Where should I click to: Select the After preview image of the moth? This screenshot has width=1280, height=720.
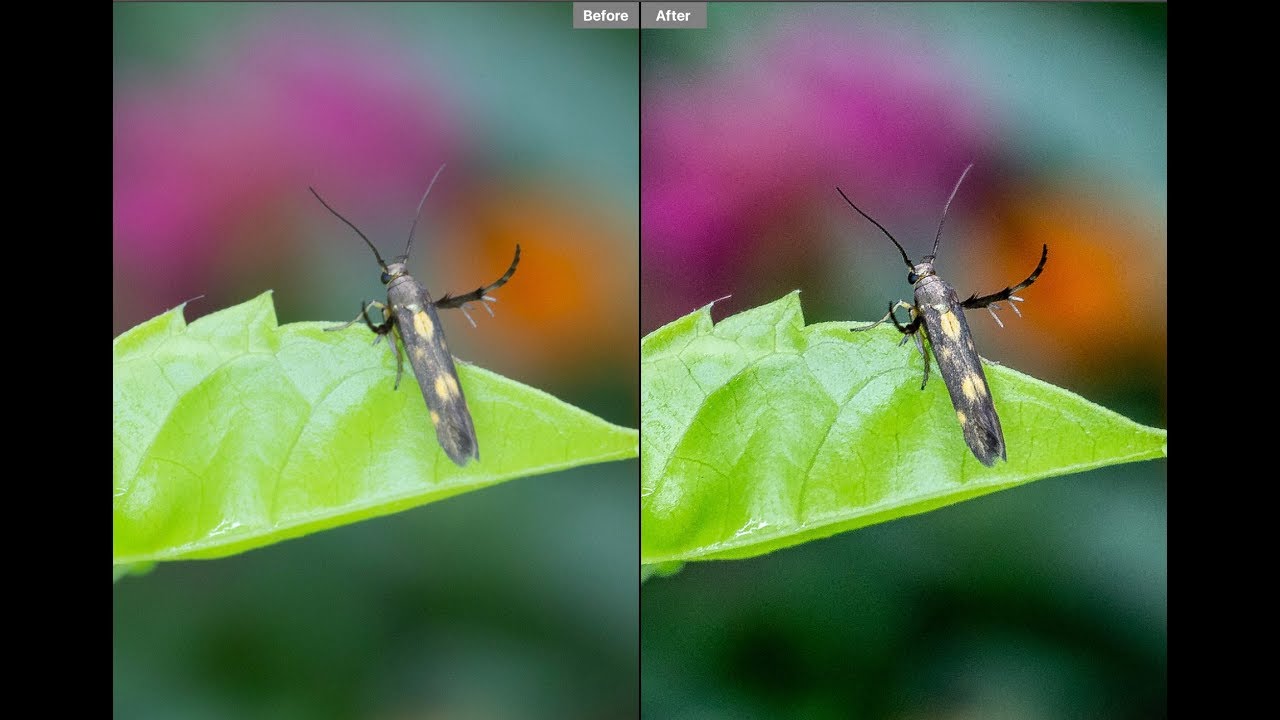[x=904, y=360]
